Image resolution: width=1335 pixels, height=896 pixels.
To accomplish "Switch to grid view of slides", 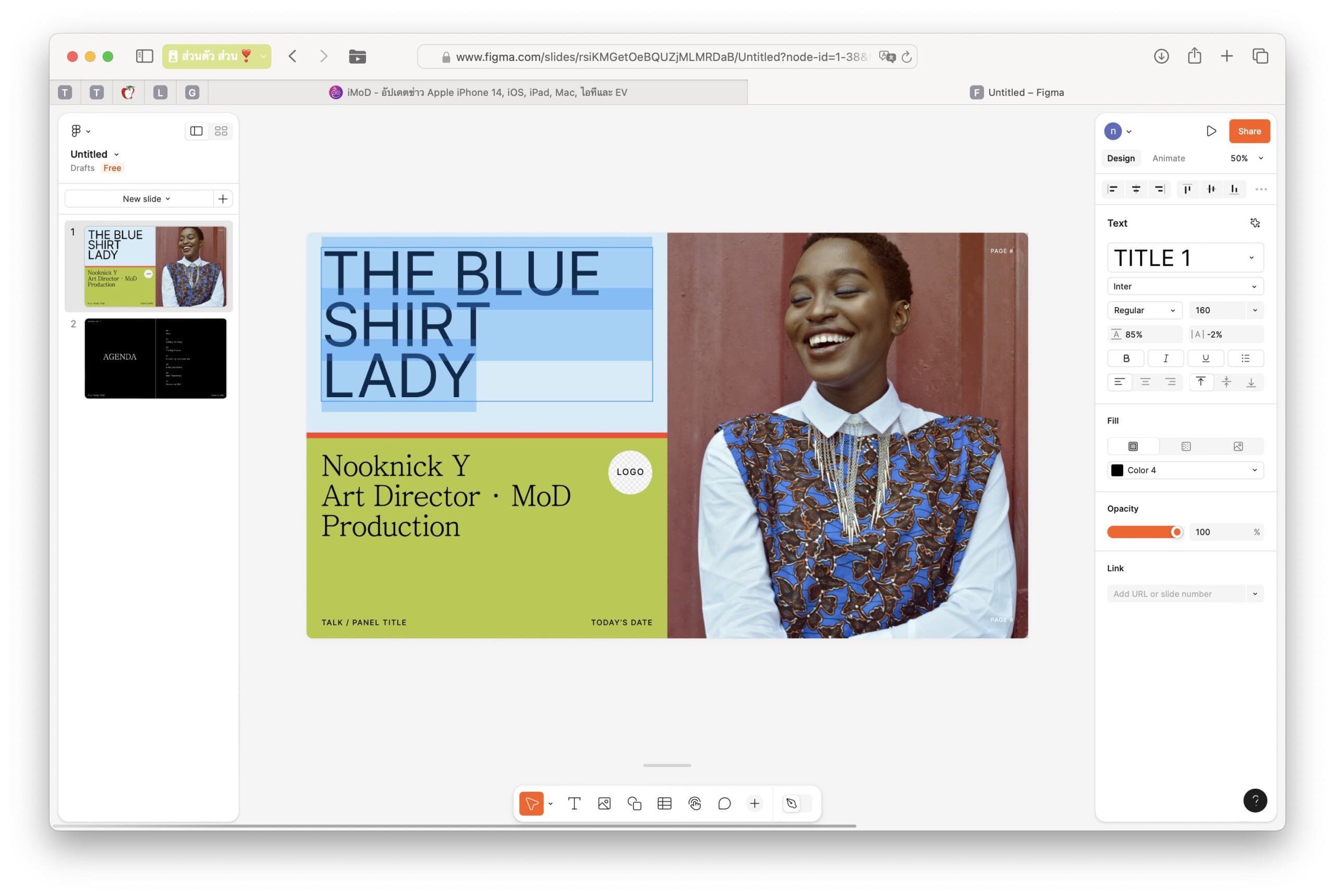I will click(x=221, y=131).
